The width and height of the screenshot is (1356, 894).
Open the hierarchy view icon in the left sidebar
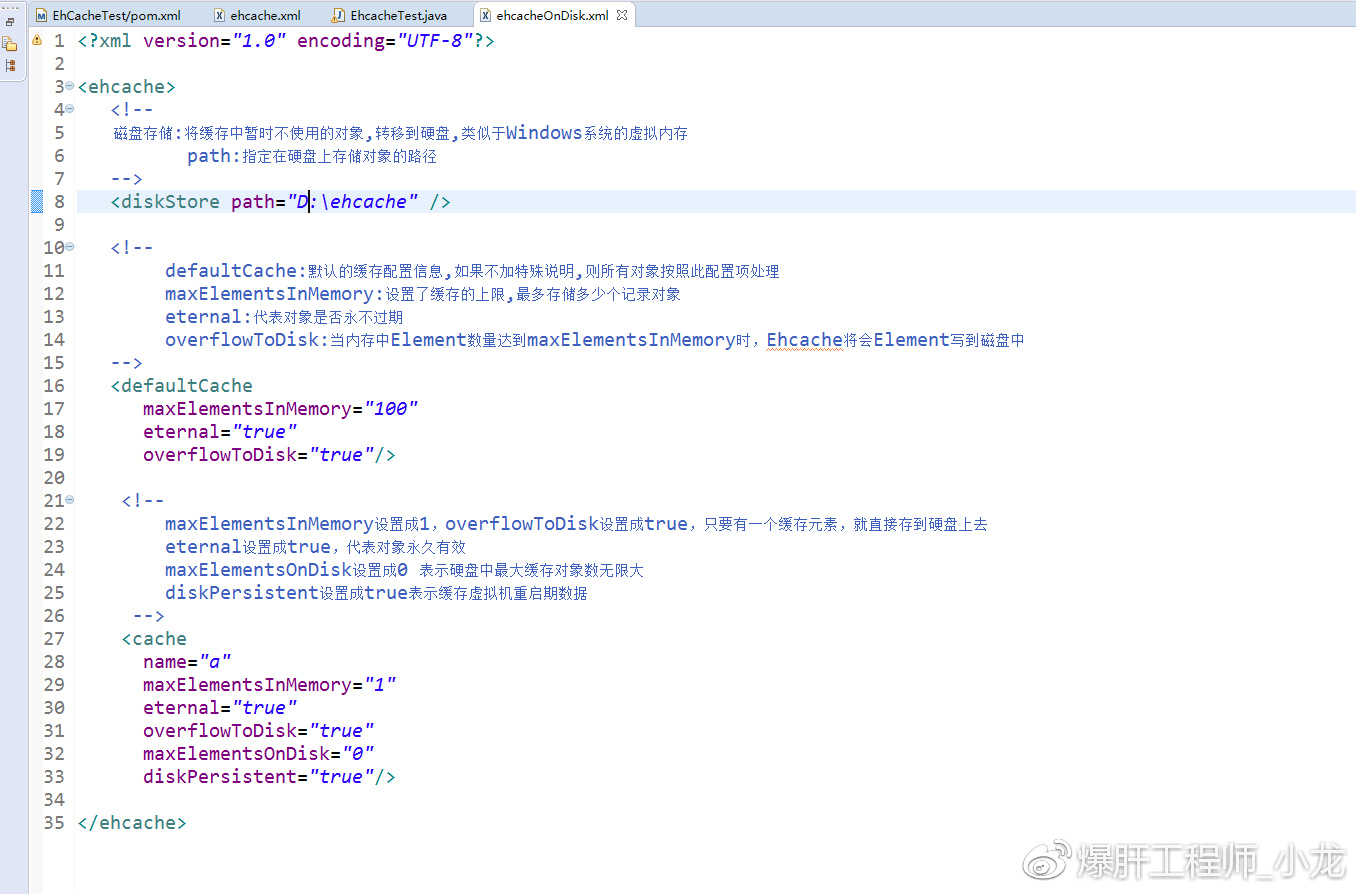pyautogui.click(x=10, y=66)
